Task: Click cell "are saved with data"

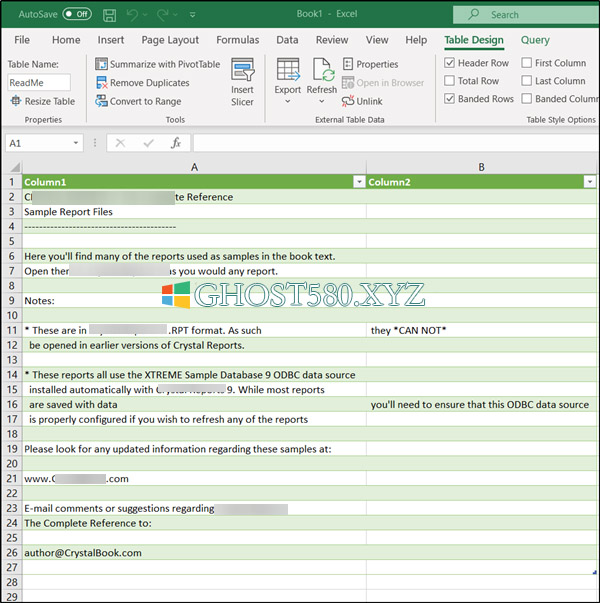Action: 194,405
